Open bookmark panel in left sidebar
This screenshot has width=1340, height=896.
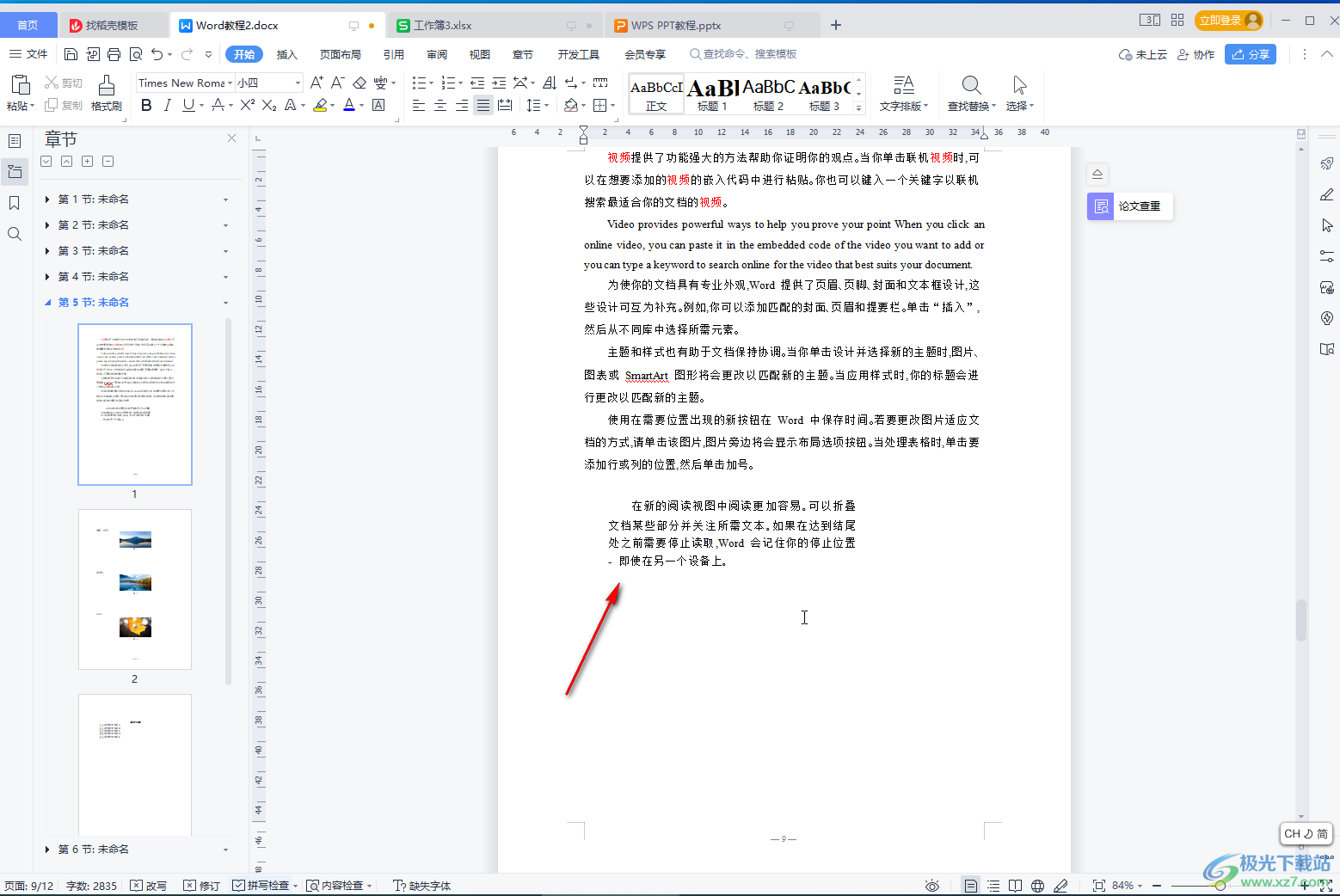(15, 203)
